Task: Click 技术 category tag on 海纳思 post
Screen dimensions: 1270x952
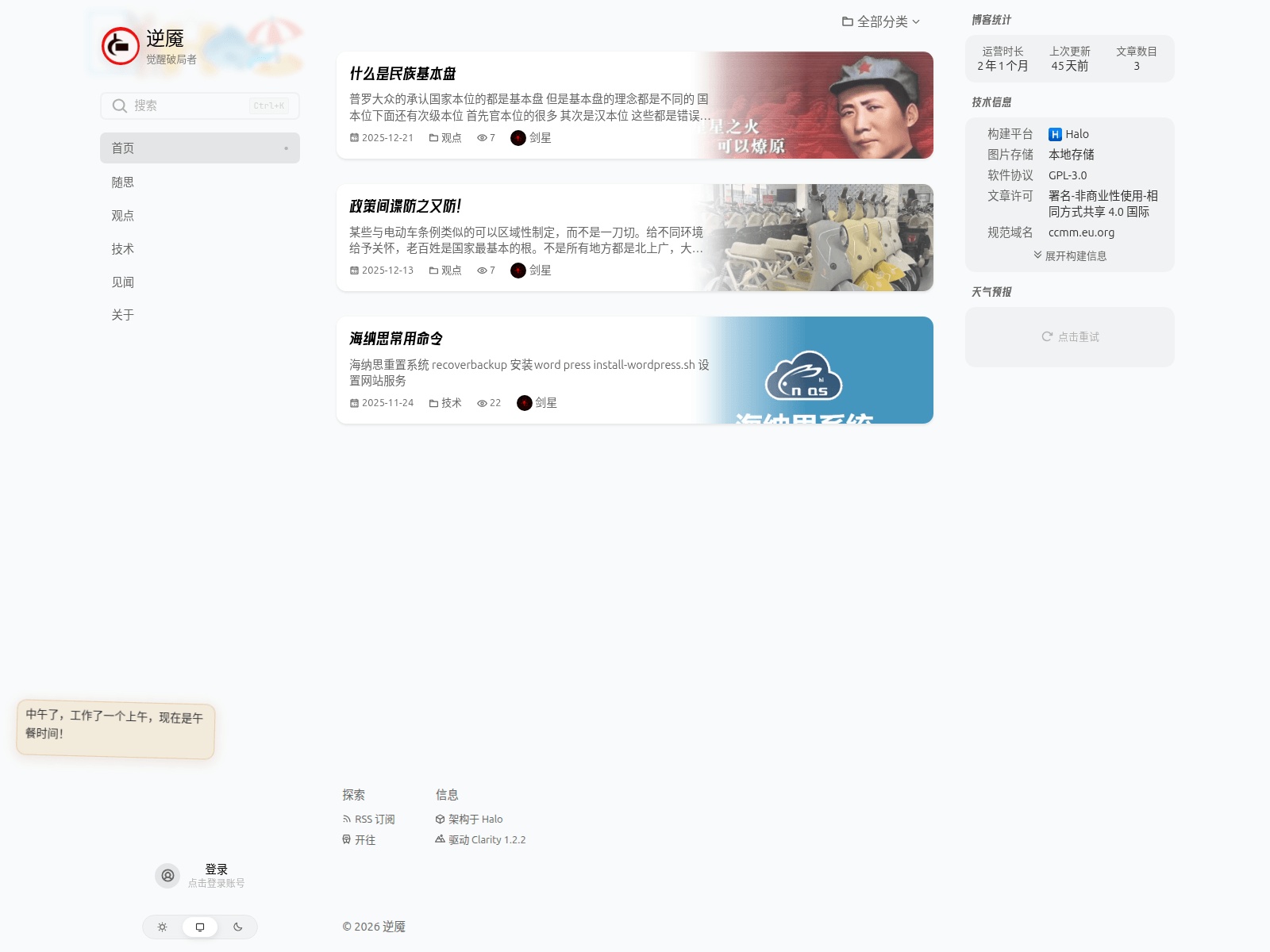Action: point(445,403)
